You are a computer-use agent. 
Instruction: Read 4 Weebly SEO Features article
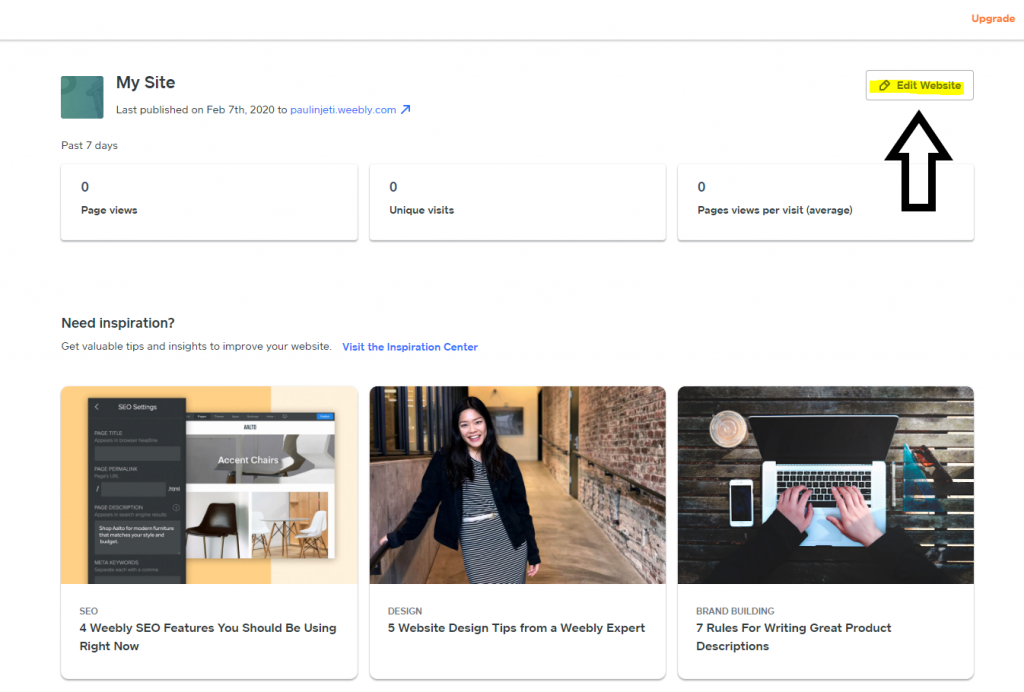point(208,637)
